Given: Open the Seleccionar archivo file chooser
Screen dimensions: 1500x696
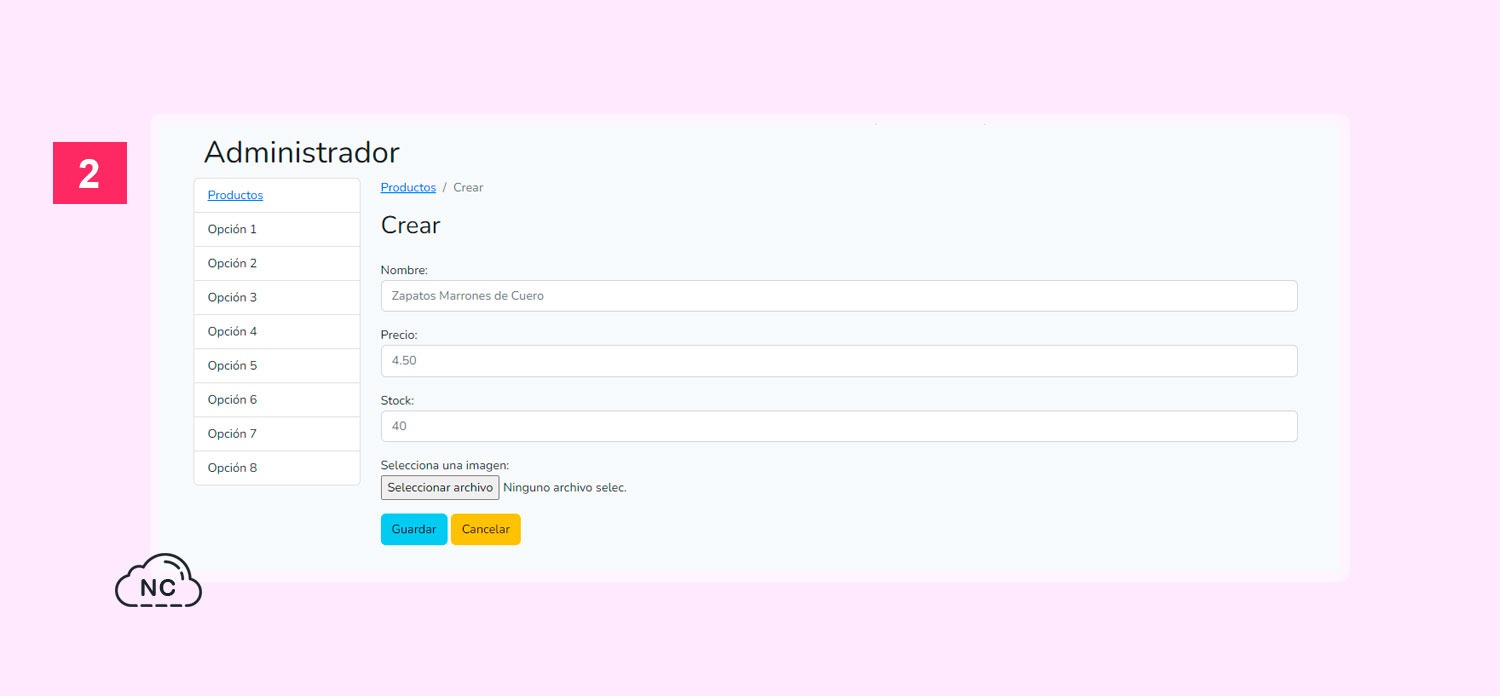Looking at the screenshot, I should (440, 487).
